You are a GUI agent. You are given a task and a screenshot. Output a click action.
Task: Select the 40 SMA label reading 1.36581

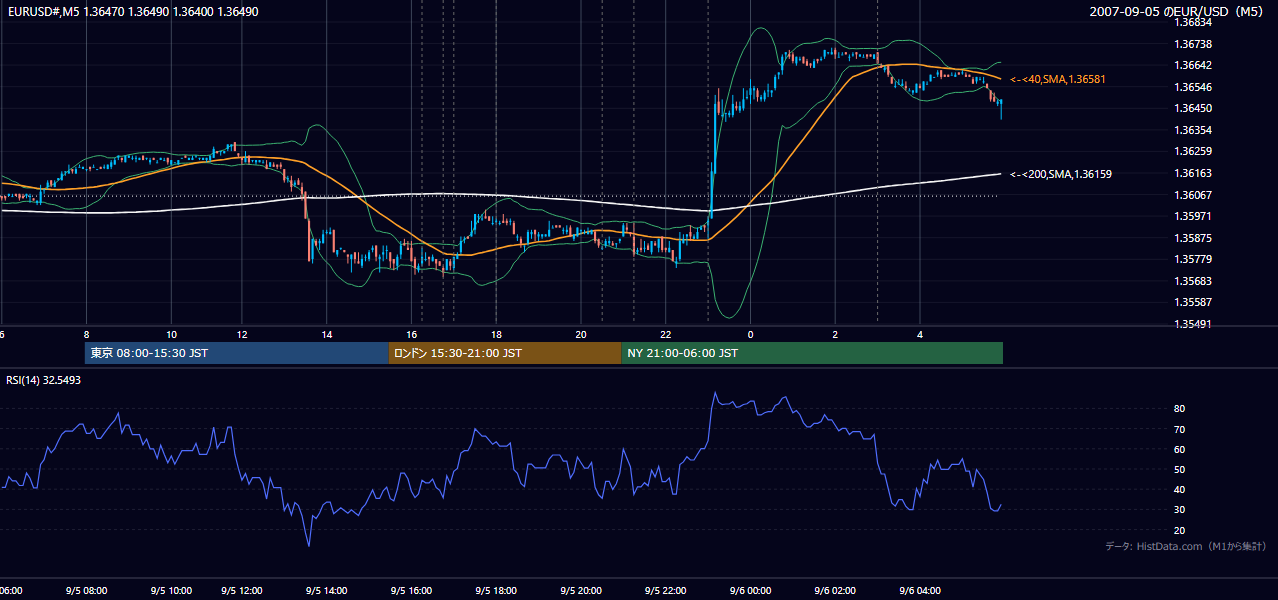tap(1058, 79)
